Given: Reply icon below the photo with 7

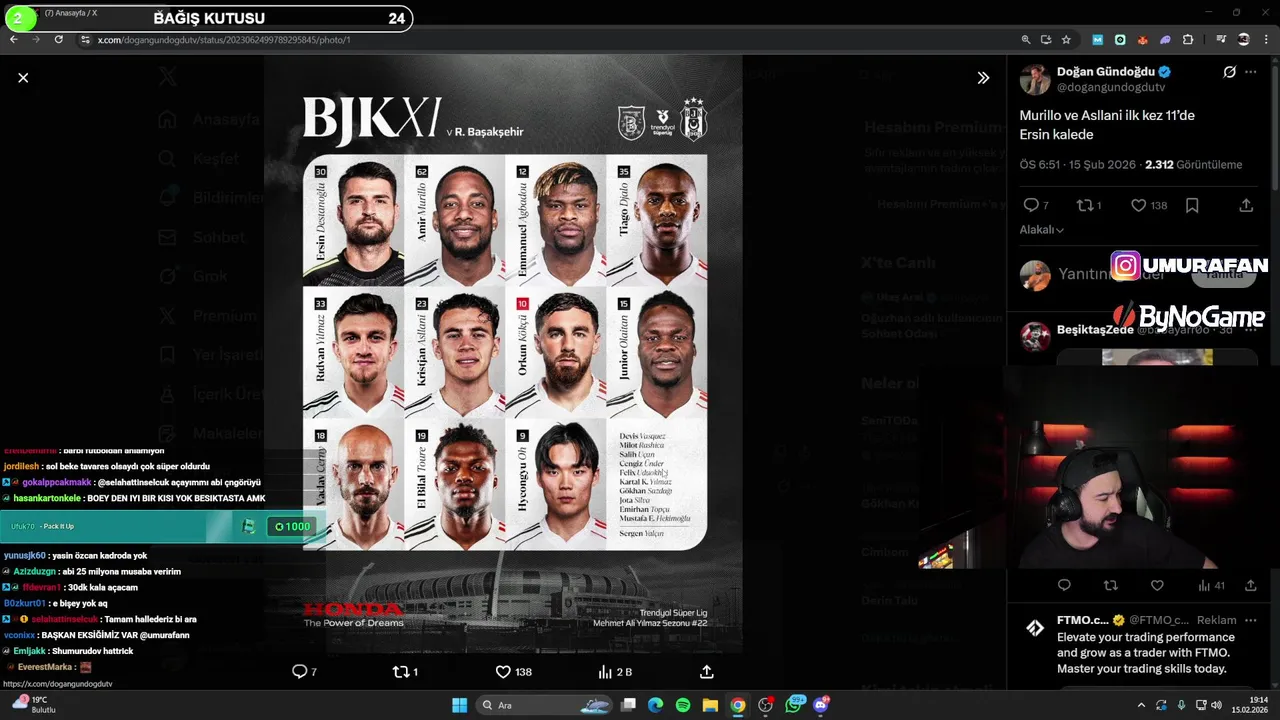Looking at the screenshot, I should tap(305, 672).
